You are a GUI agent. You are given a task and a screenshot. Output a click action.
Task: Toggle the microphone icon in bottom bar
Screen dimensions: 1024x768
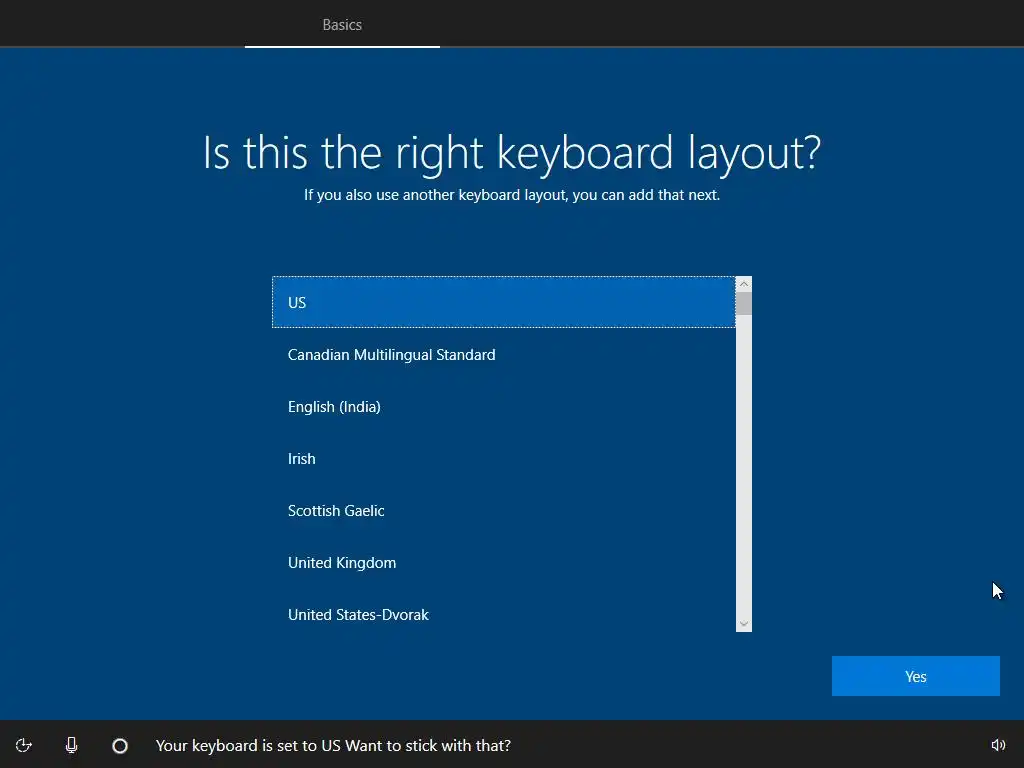(72, 745)
